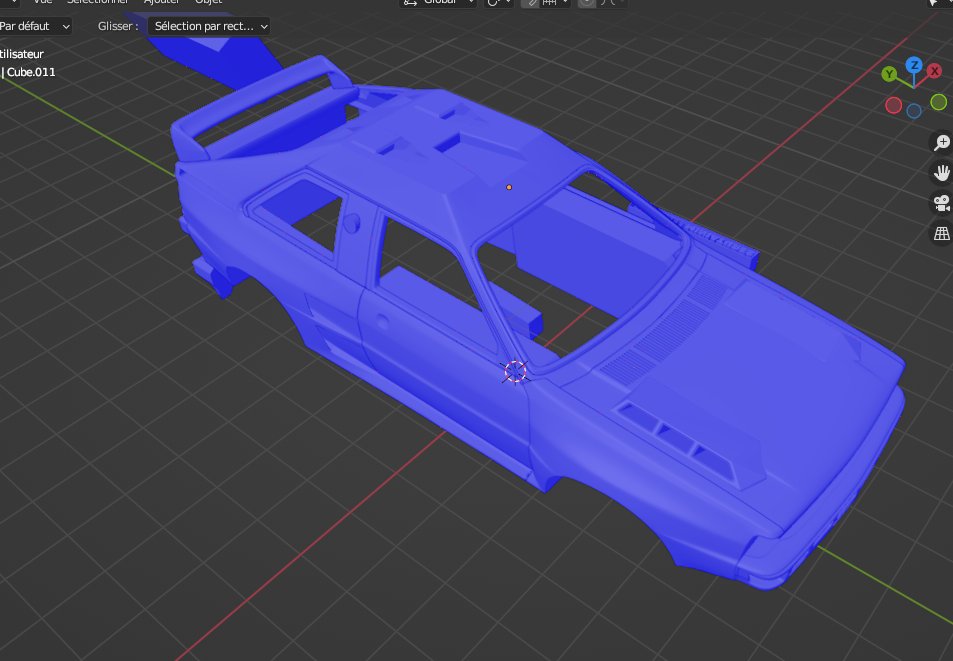Open the 'Par défaut' orientation dropdown
Image resolution: width=953 pixels, height=661 pixels.
click(35, 25)
